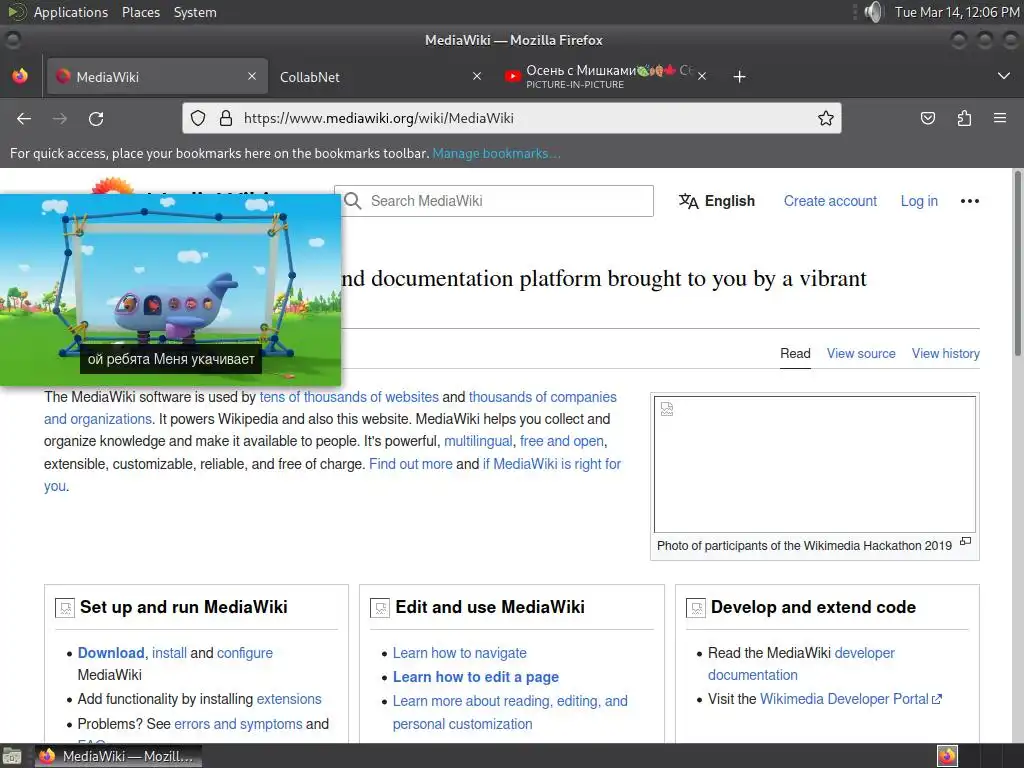Open the free and open link

[562, 441]
